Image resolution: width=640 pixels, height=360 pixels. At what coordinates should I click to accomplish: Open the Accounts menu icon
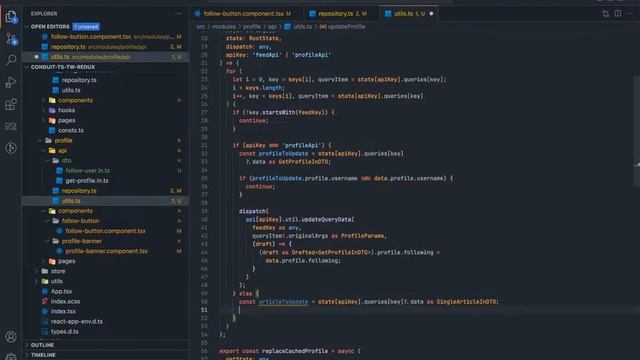click(x=11, y=337)
